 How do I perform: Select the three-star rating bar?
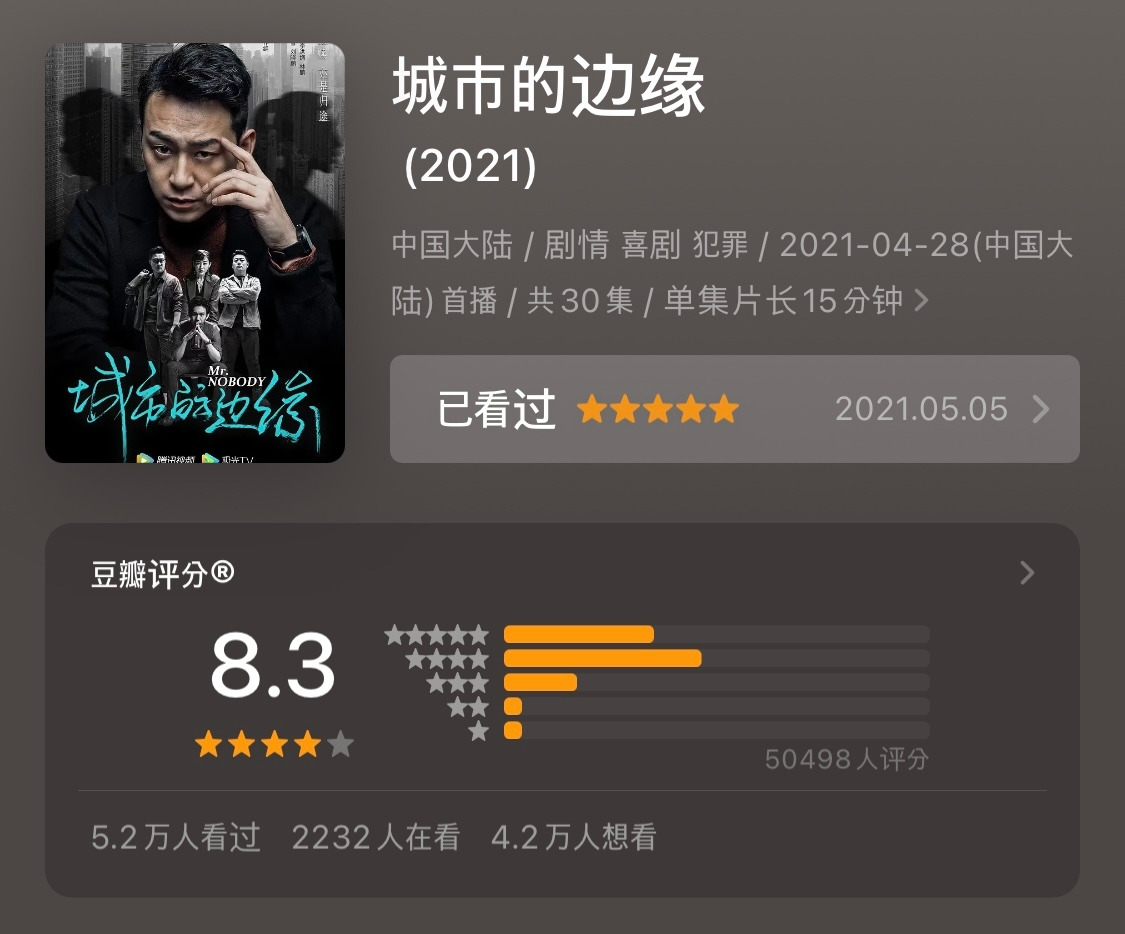point(717,682)
